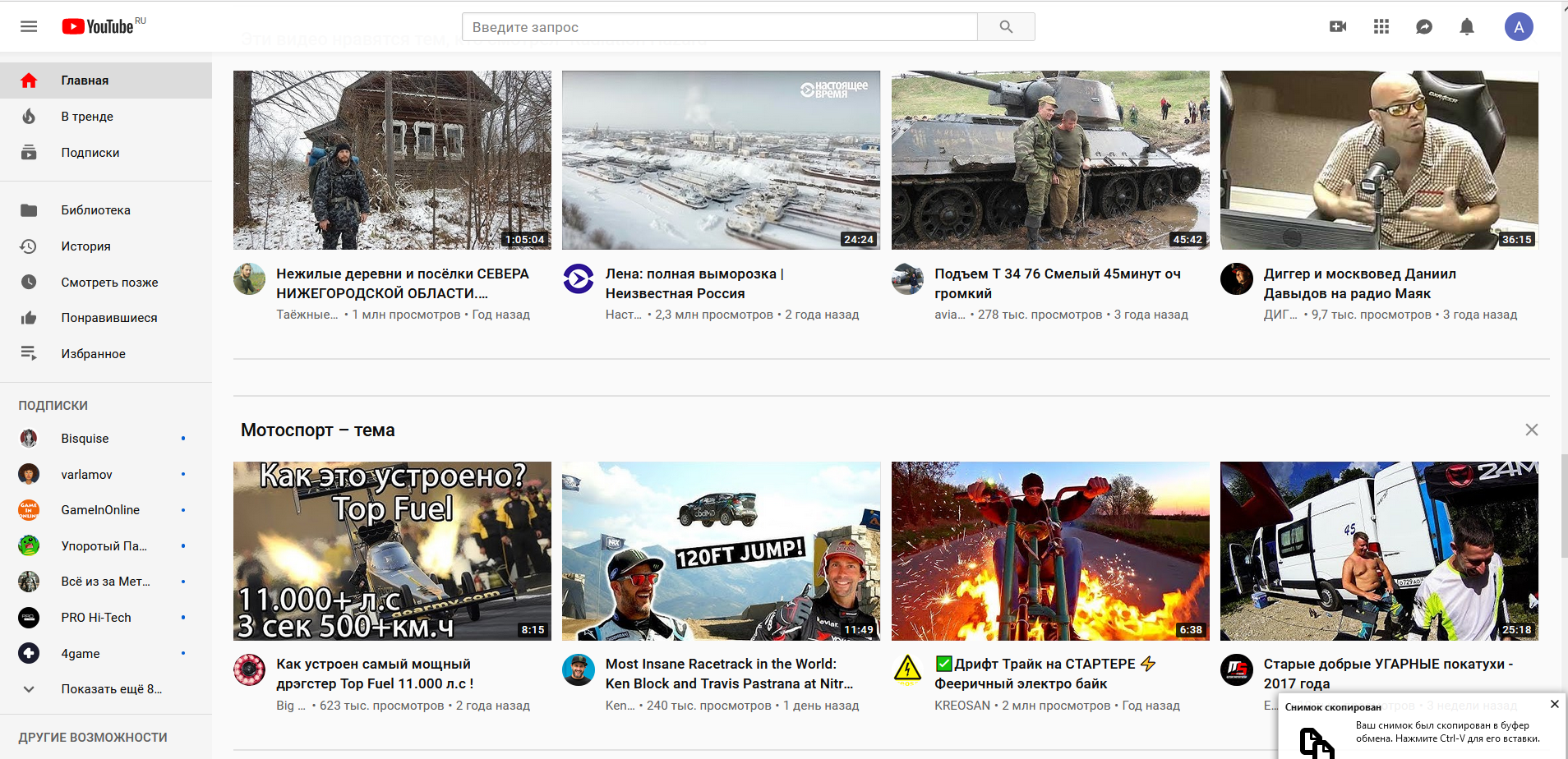Click title Как устроен самый мощный дрэгстер
This screenshot has width=1568, height=759.
click(375, 674)
